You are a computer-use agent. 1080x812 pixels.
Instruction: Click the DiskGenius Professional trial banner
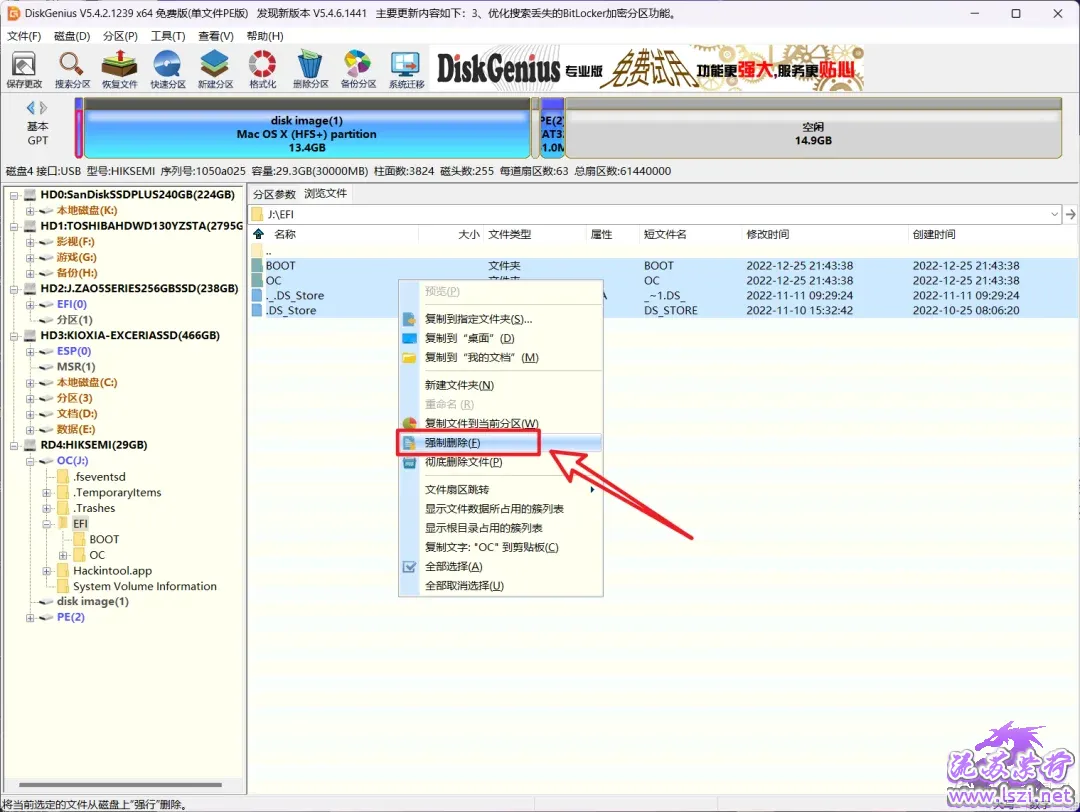[x=647, y=69]
